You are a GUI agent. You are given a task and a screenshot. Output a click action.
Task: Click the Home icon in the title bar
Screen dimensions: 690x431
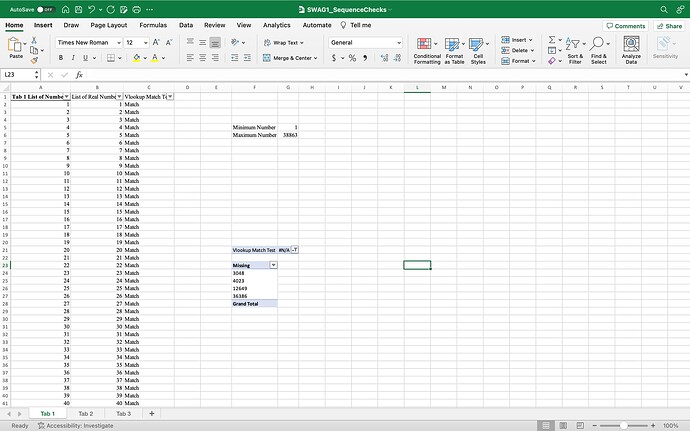click(x=65, y=9)
